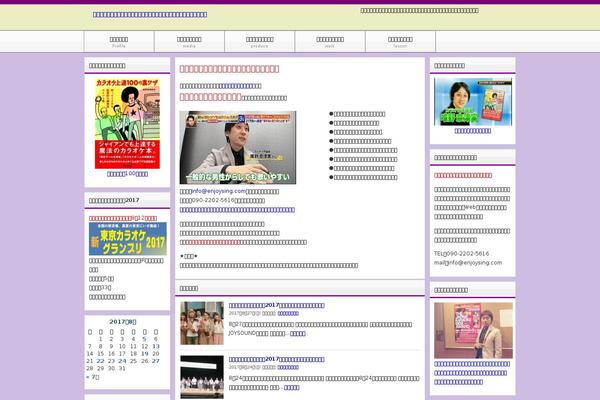Open the TV interview screenshot image
The width and height of the screenshot is (600, 400).
click(x=238, y=148)
